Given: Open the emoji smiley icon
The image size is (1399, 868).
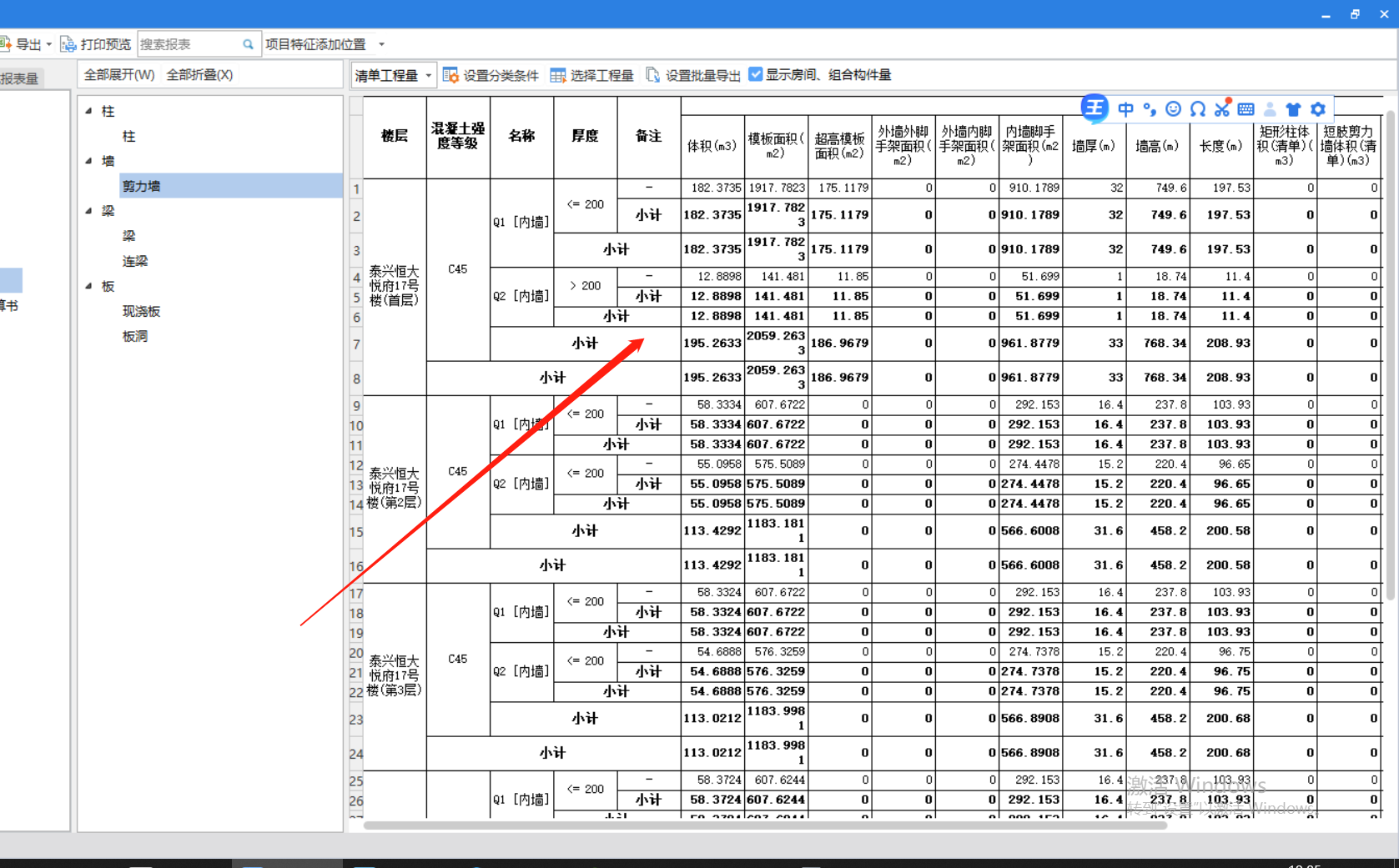Looking at the screenshot, I should (1173, 109).
